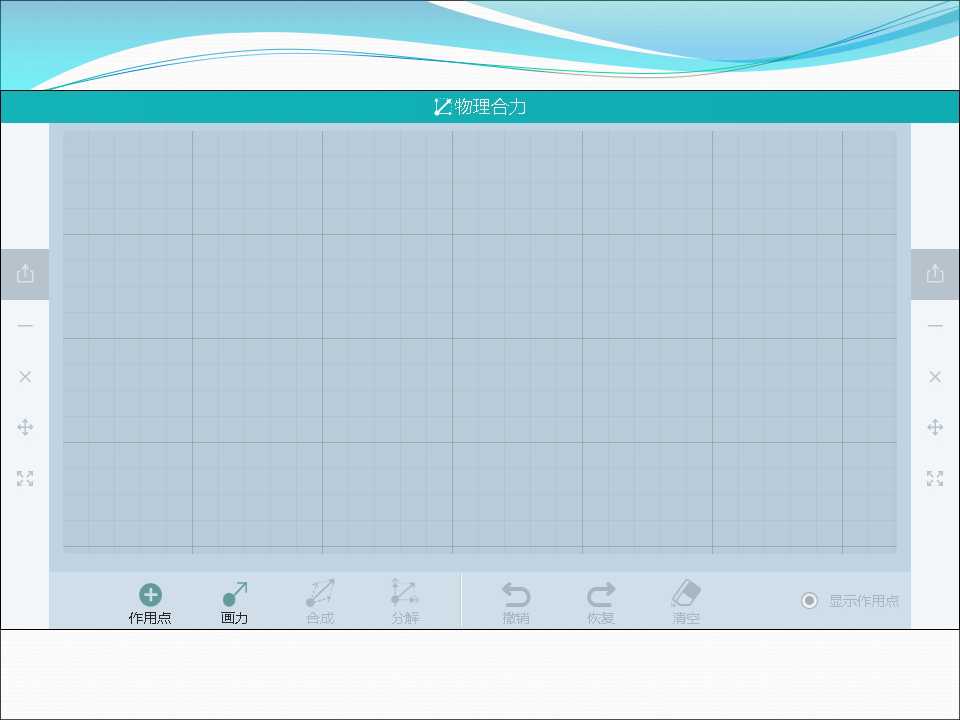This screenshot has height=720, width=960.
Task: Close panel using left sidebar X
Action: [x=25, y=377]
